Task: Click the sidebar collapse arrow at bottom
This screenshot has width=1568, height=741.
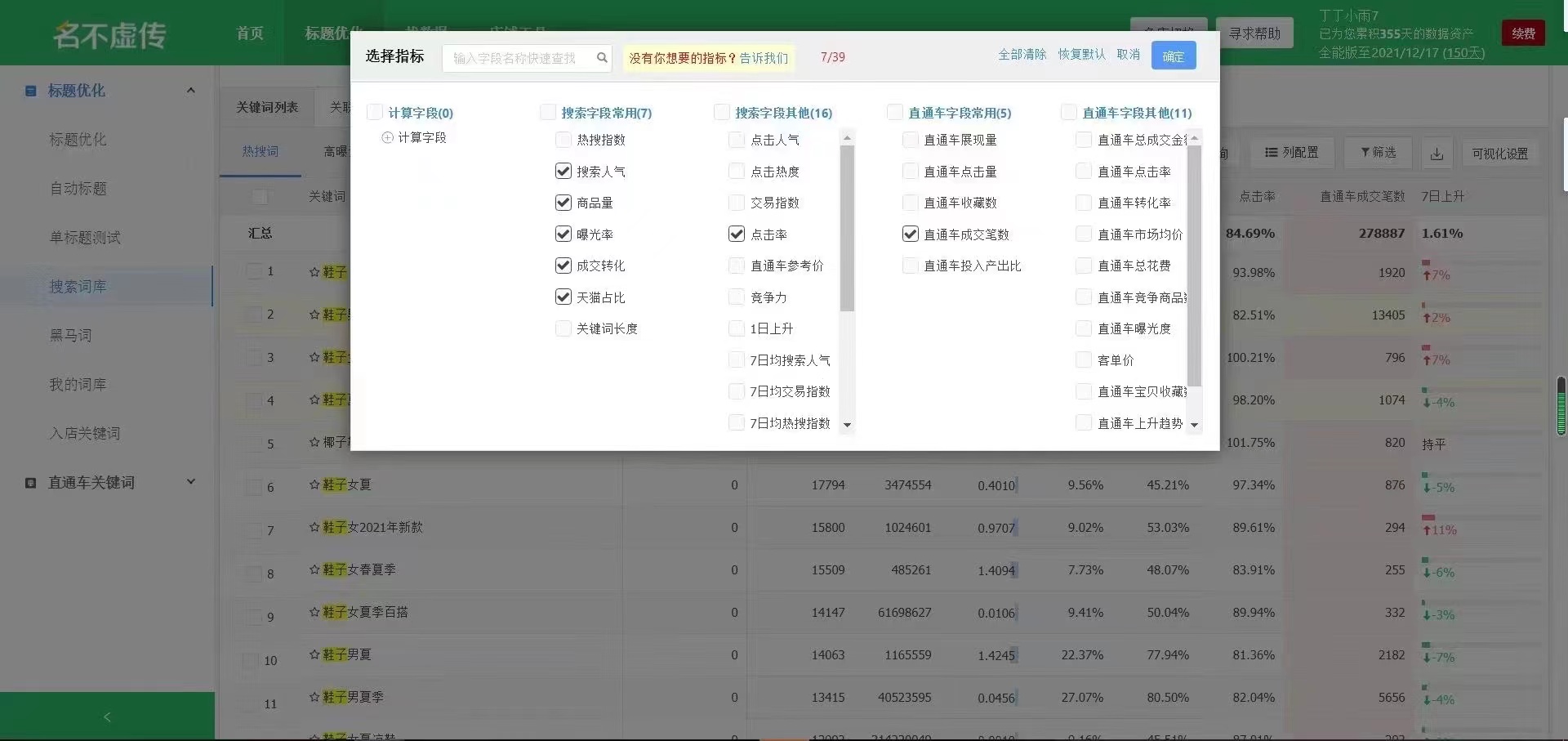Action: coord(107,716)
